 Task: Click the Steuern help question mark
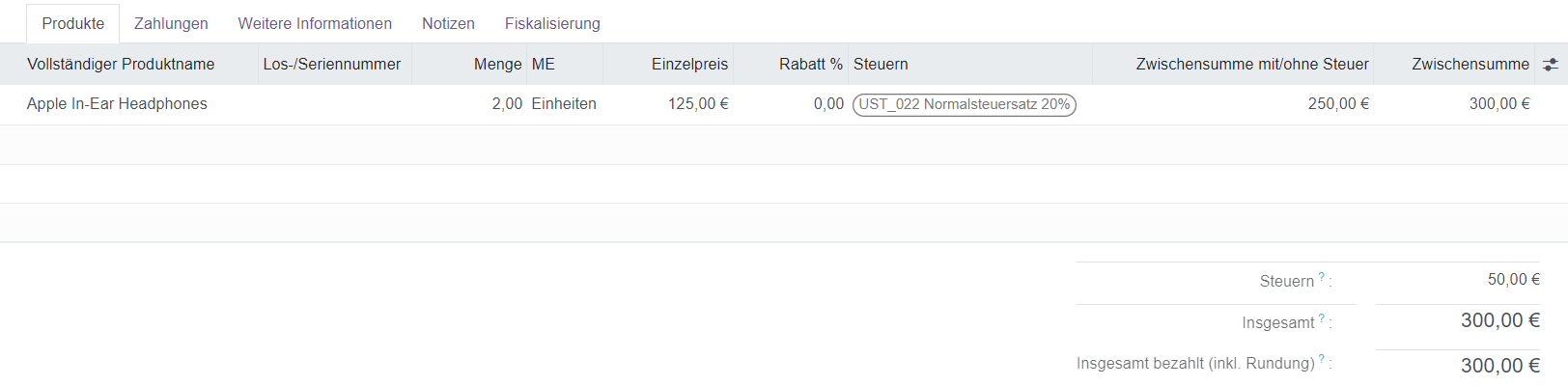[x=1322, y=277]
